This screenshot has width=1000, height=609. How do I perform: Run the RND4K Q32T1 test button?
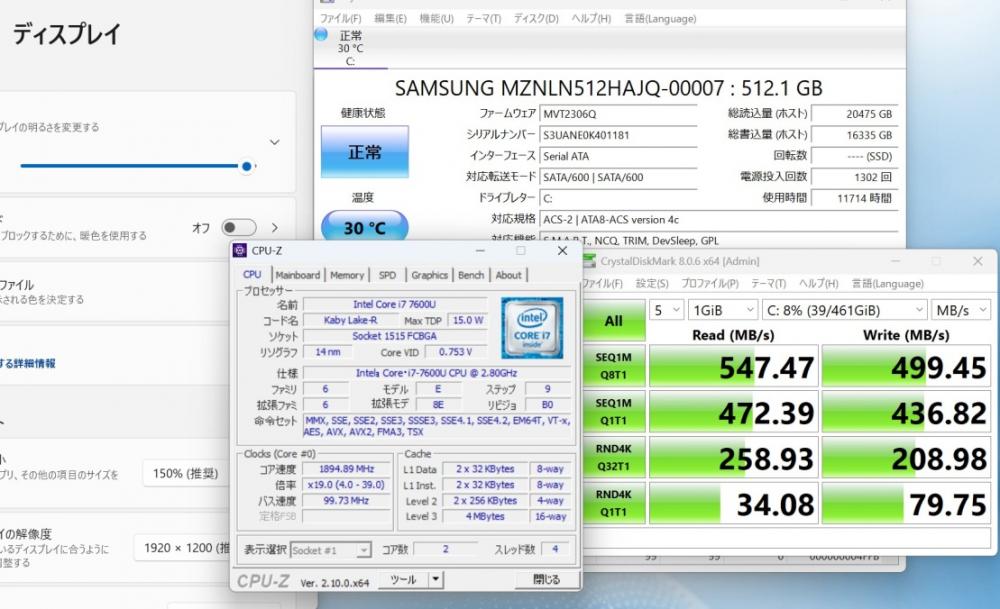[614, 458]
